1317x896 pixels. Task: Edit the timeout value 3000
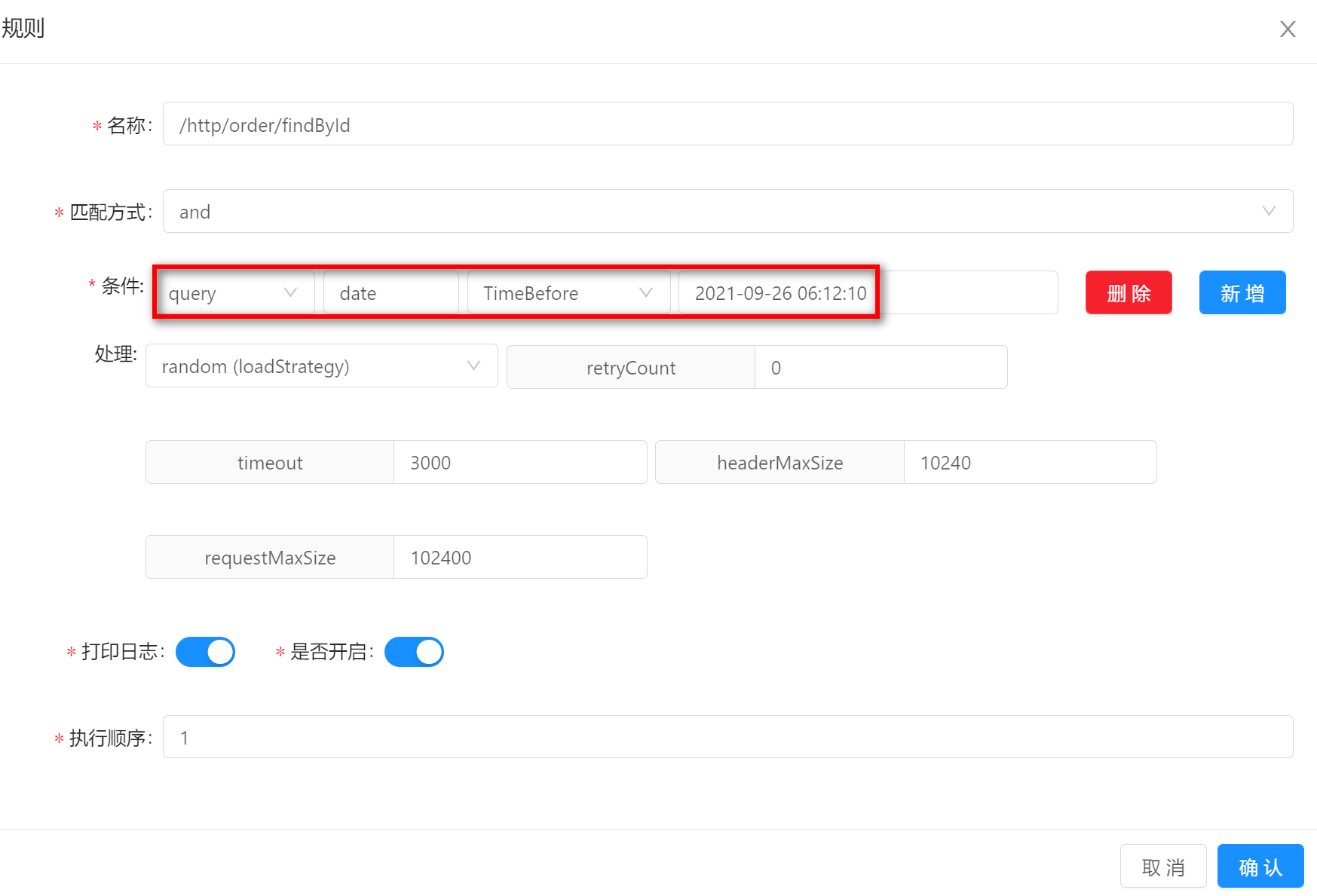pos(519,463)
